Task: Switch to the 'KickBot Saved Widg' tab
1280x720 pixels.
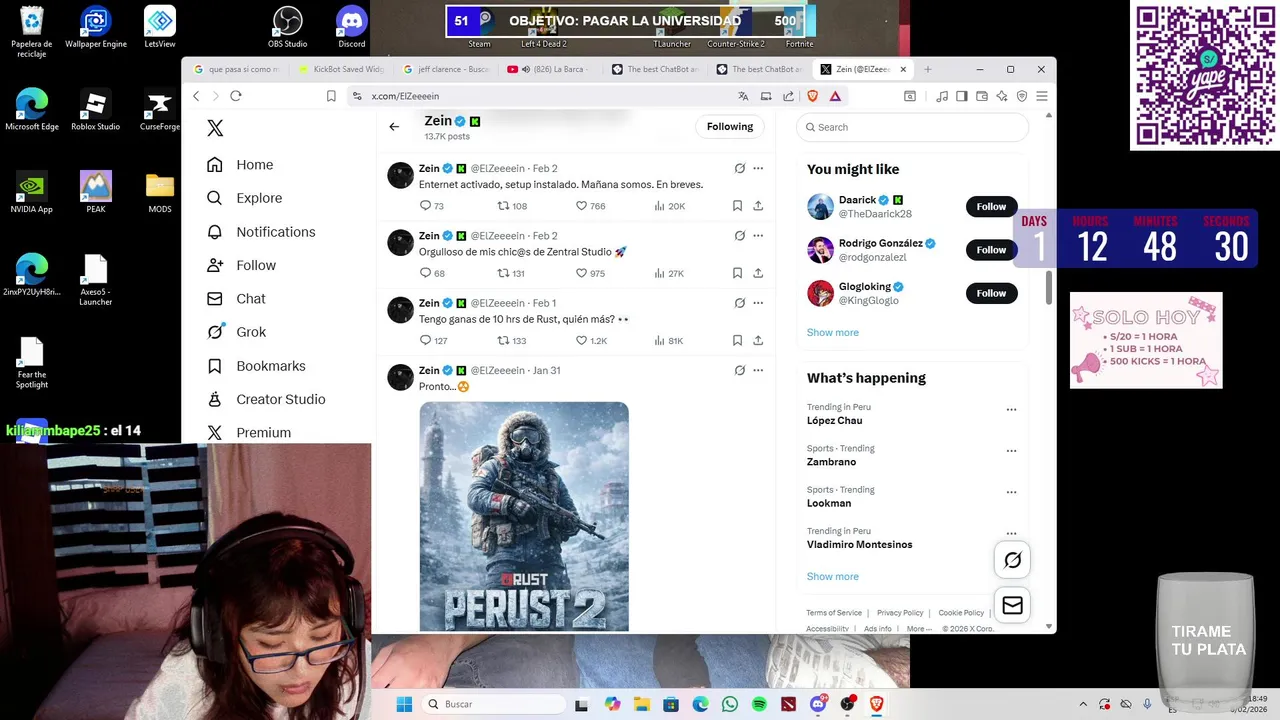Action: pos(341,69)
